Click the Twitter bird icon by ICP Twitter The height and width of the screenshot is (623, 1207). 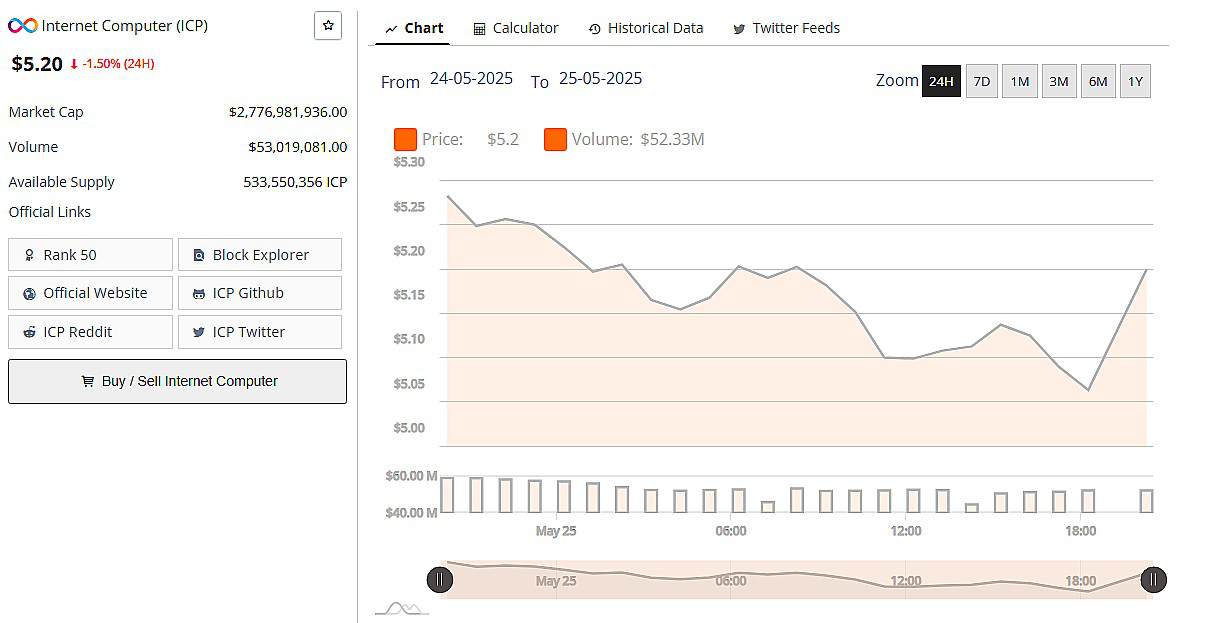point(199,333)
